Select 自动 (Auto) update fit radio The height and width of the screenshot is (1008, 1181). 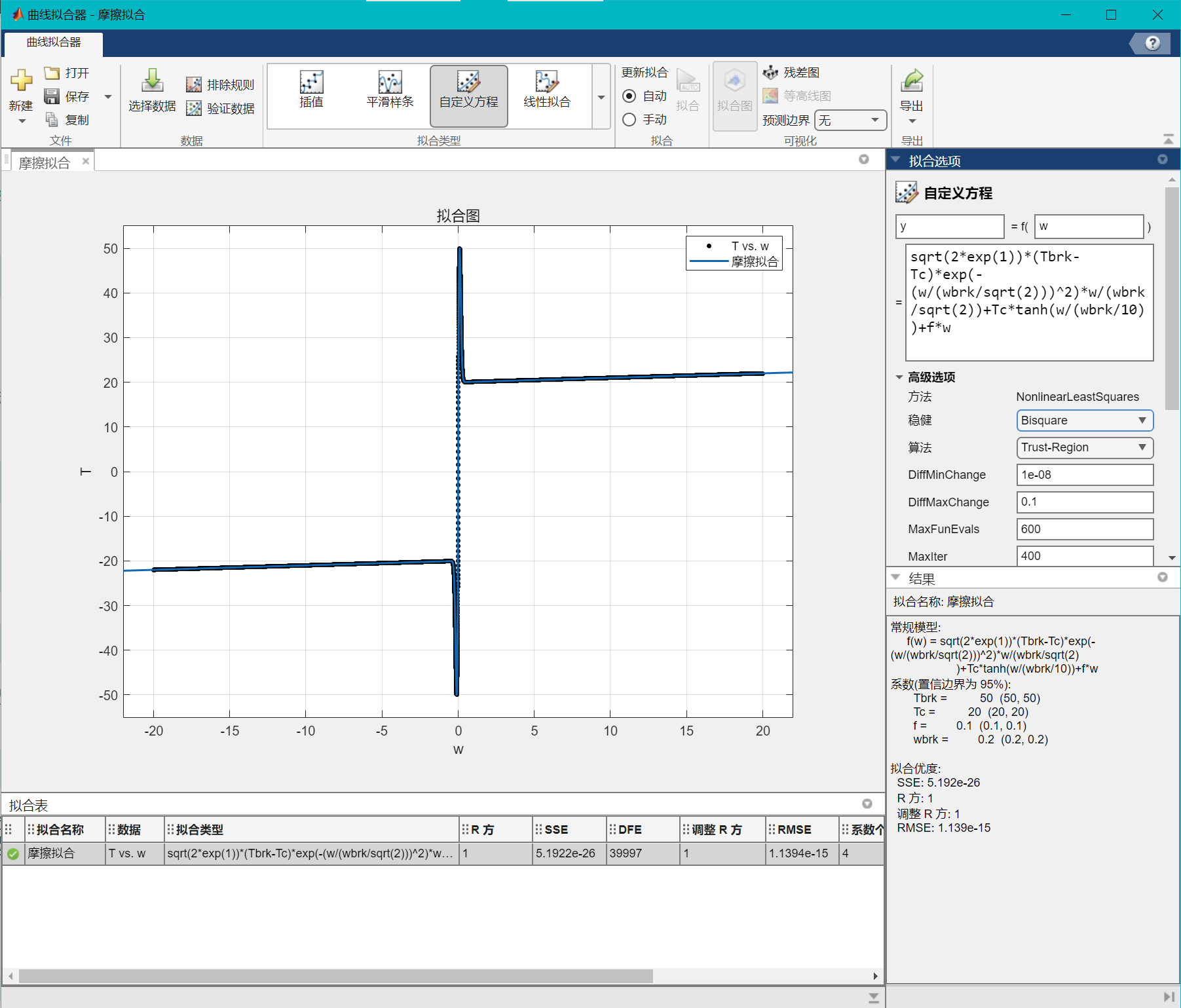(629, 96)
